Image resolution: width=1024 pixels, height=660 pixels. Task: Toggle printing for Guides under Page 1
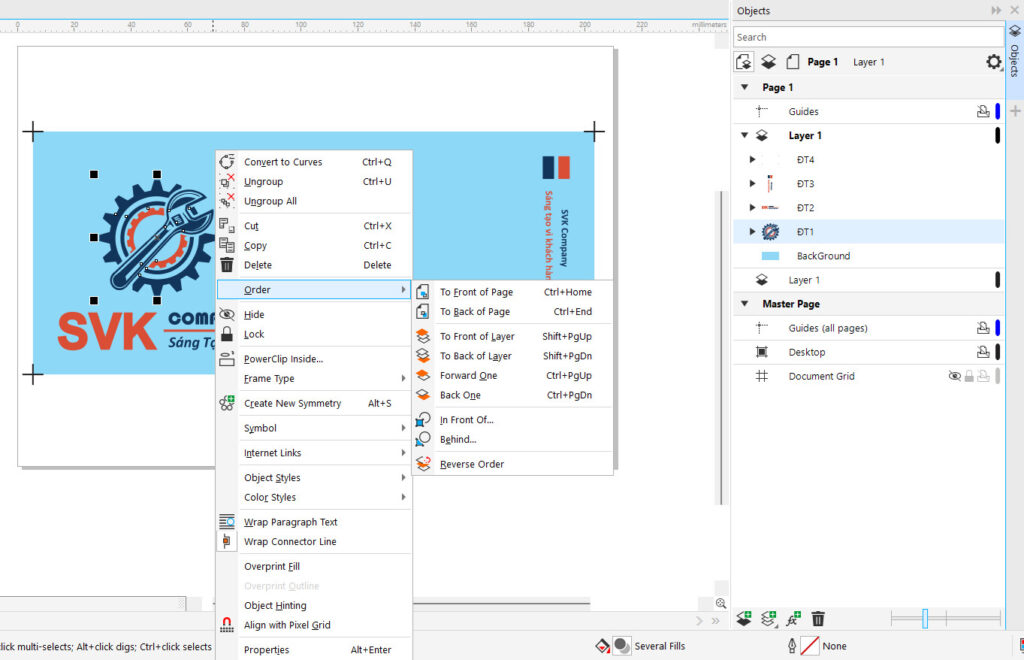[983, 112]
